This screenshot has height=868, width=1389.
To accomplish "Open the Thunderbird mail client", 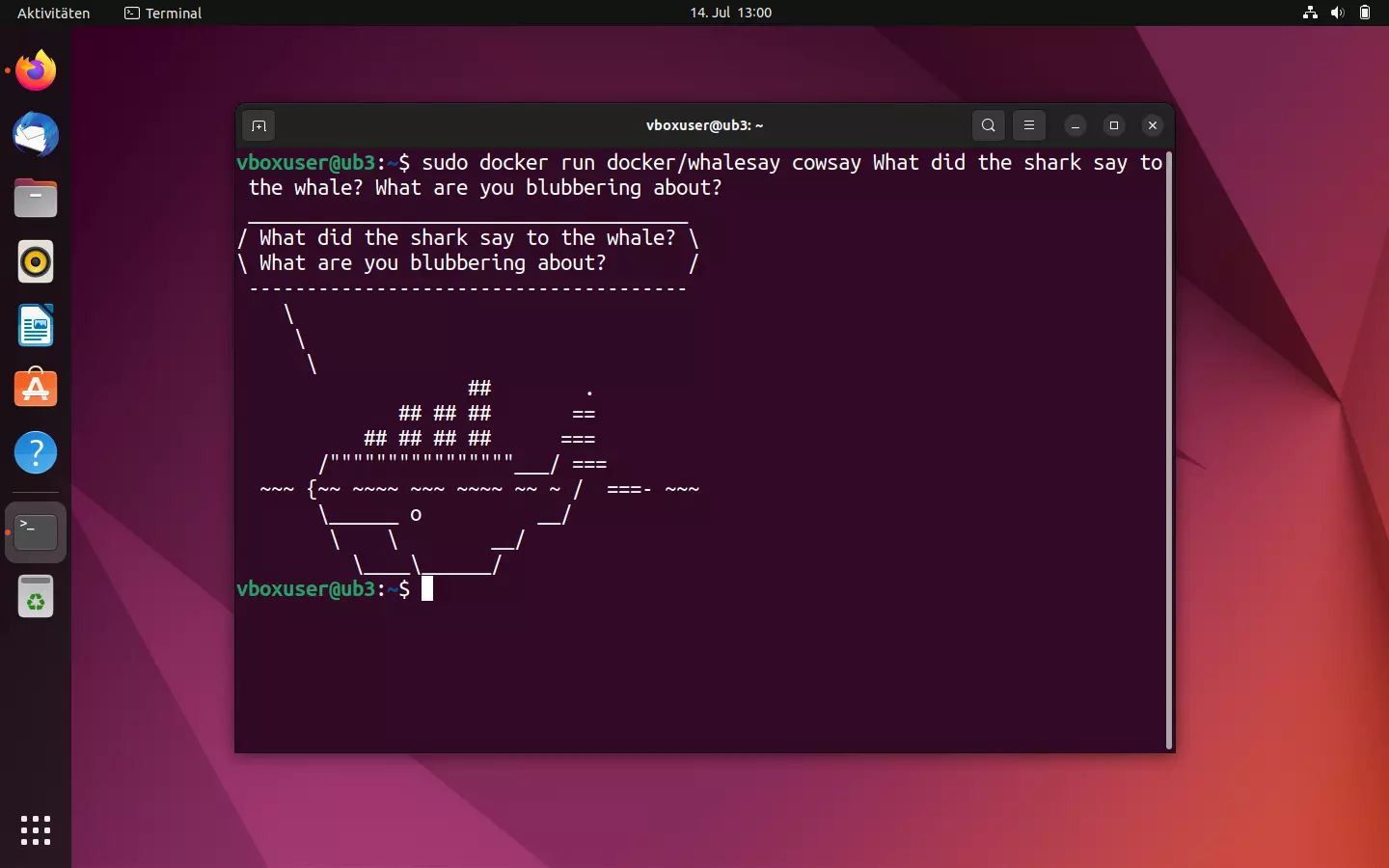I will 35,135.
